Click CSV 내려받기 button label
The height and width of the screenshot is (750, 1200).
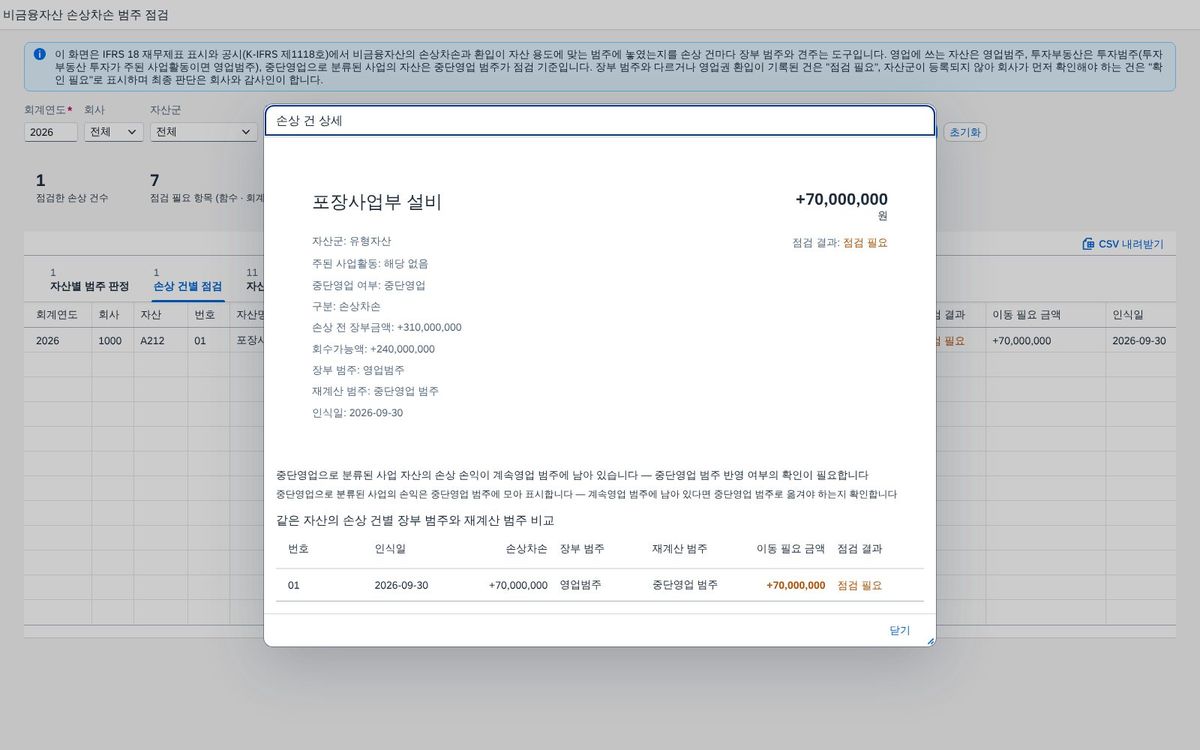click(1131, 244)
